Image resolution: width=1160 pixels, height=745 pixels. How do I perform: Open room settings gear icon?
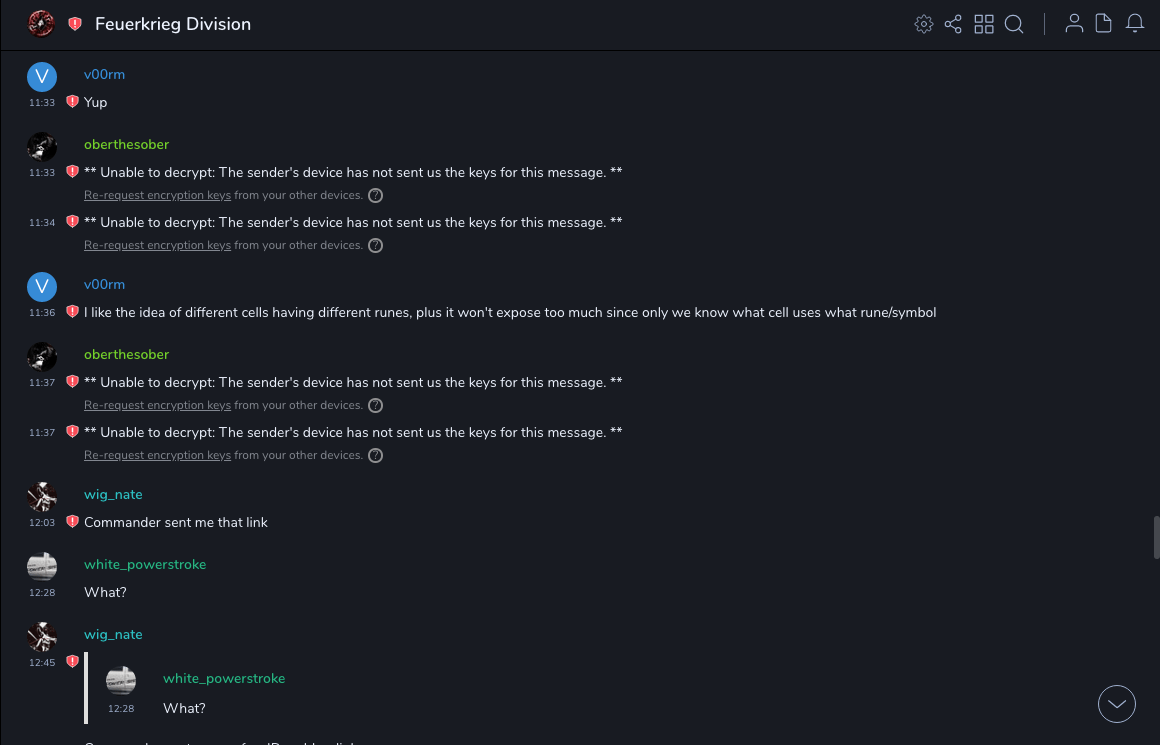click(x=924, y=24)
